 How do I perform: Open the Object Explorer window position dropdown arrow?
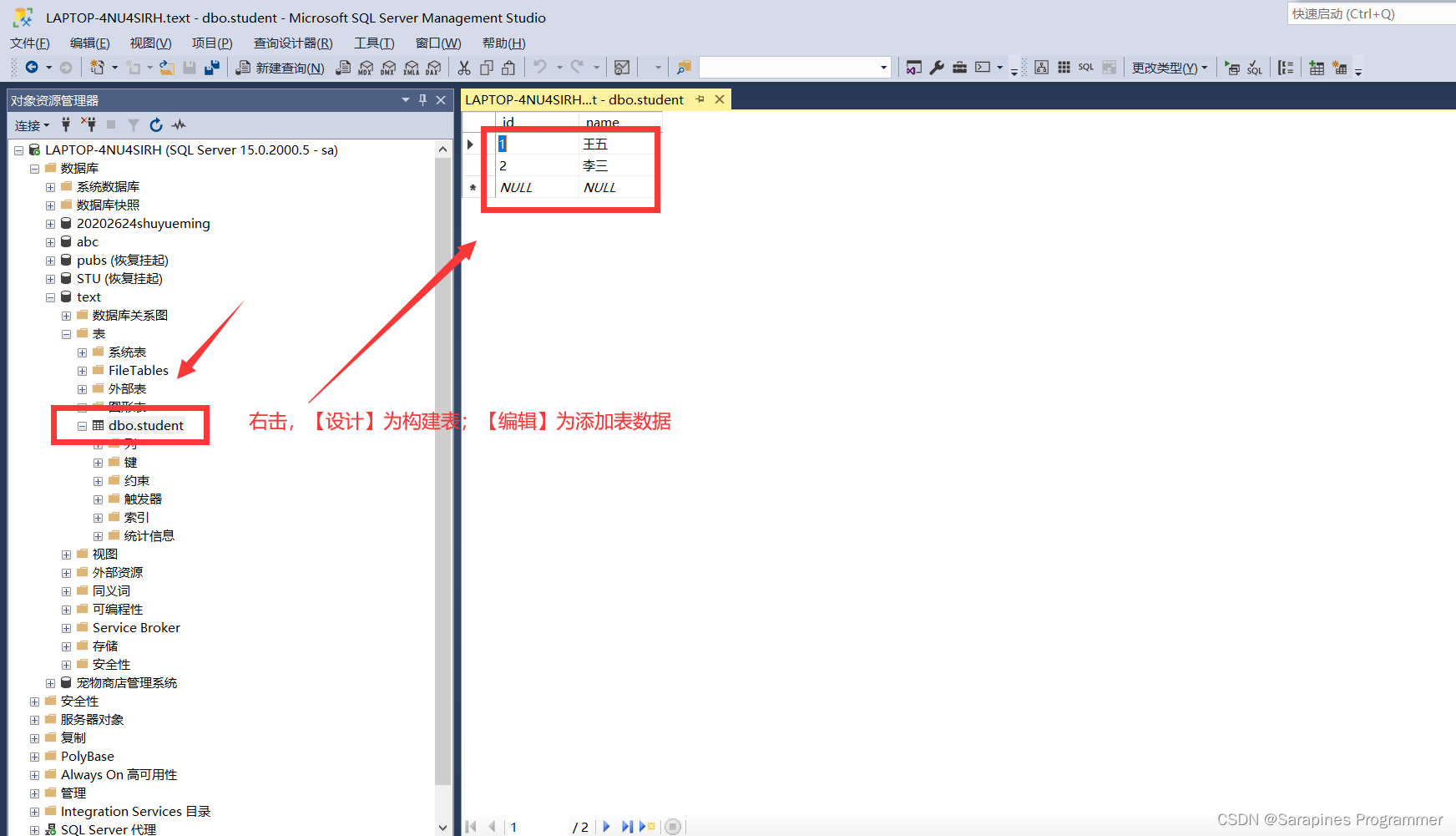click(406, 100)
